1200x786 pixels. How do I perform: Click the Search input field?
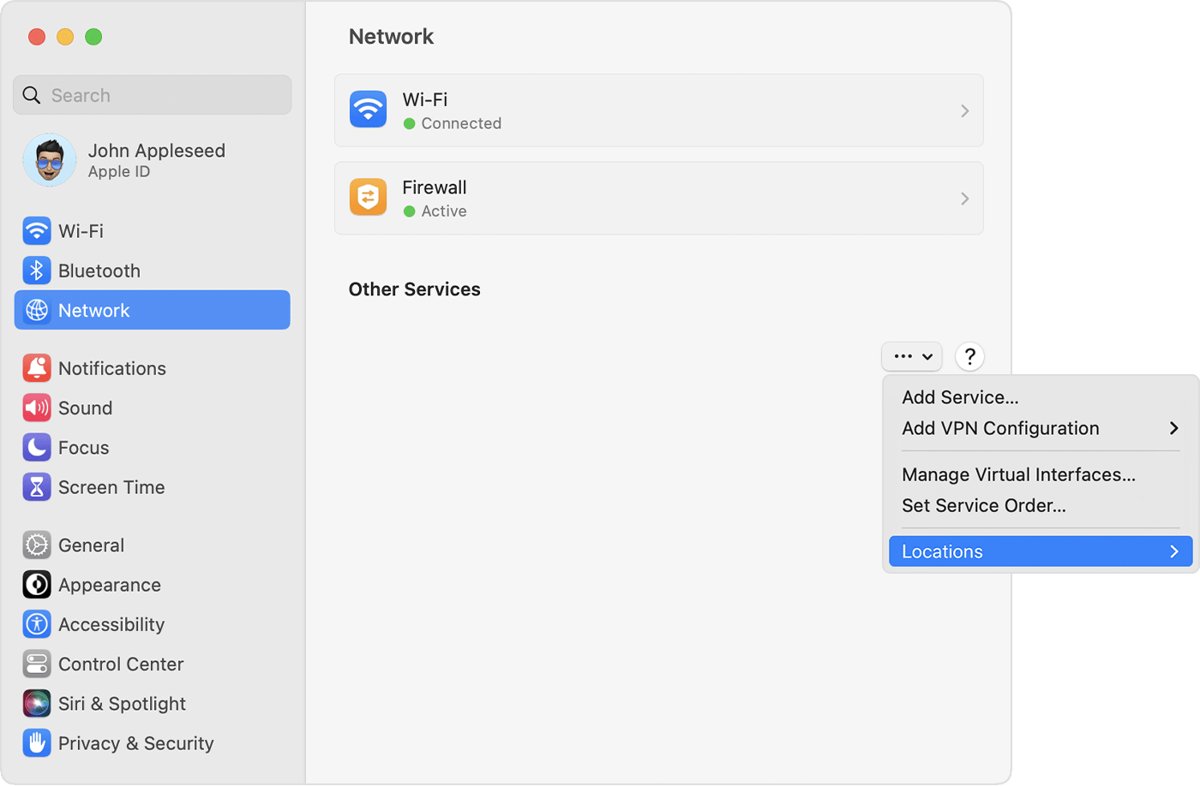point(152,95)
